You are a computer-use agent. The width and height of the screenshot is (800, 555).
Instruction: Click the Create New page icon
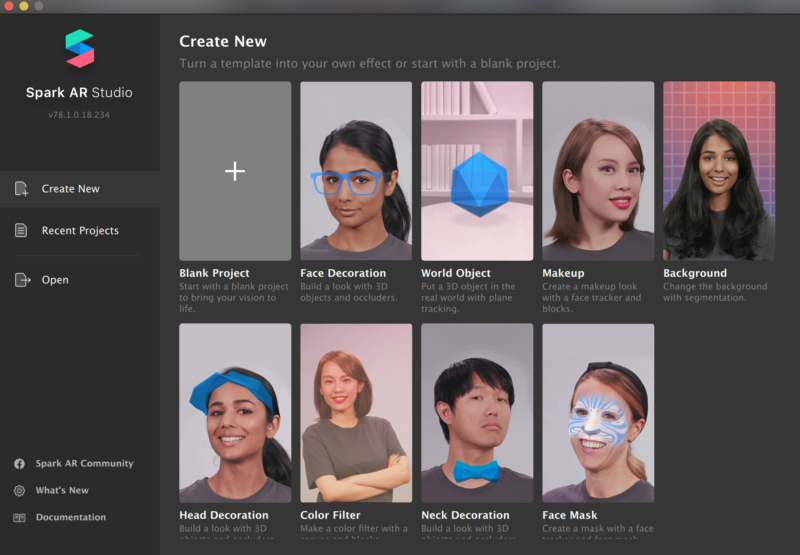coord(22,189)
